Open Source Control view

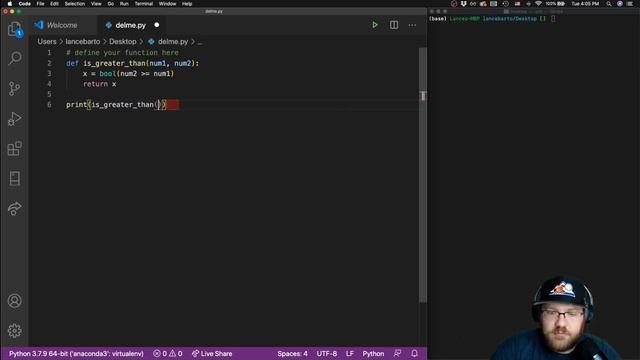[15, 88]
